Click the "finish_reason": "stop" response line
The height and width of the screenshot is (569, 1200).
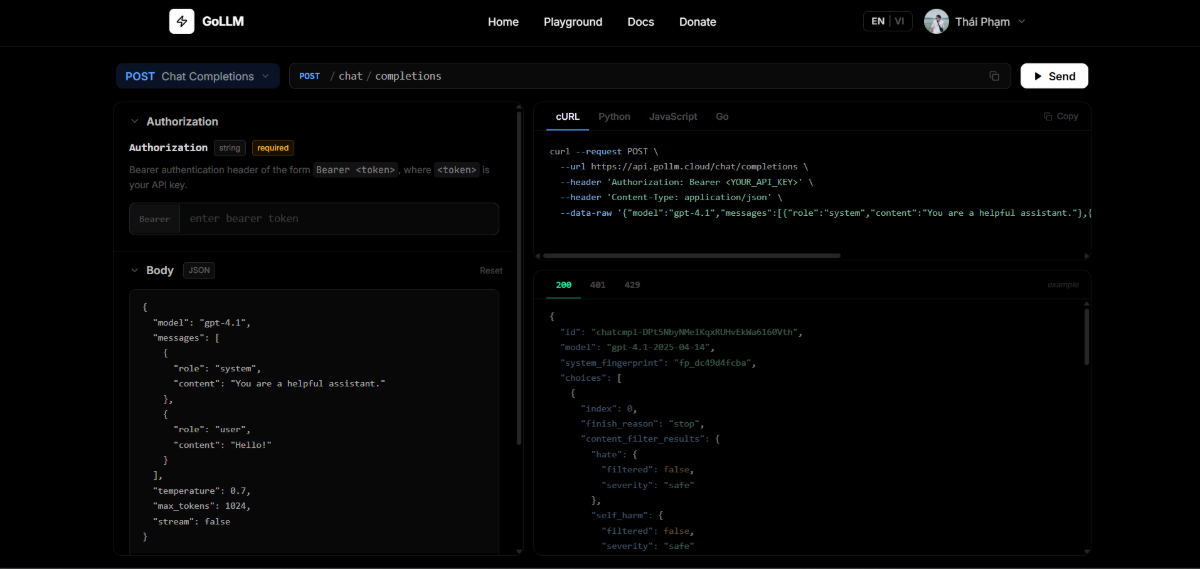click(643, 423)
